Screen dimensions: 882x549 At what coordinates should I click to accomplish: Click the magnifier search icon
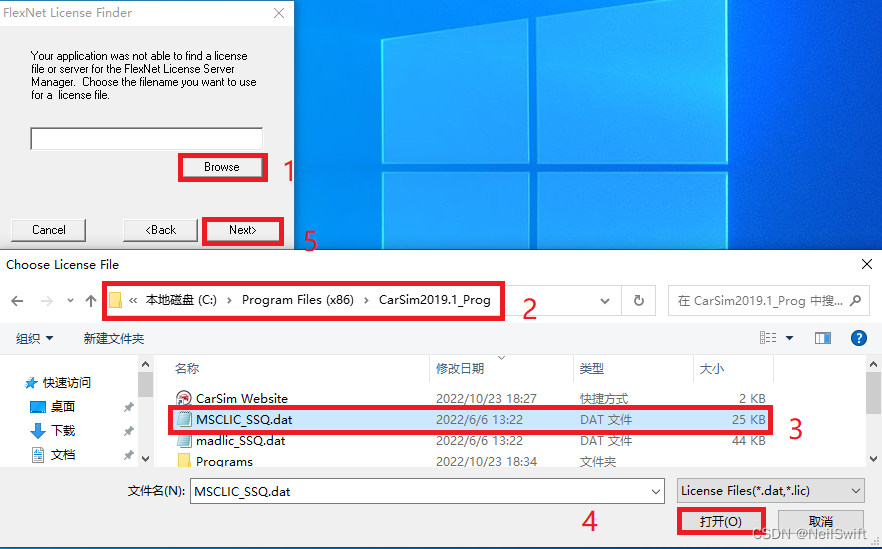click(x=856, y=301)
